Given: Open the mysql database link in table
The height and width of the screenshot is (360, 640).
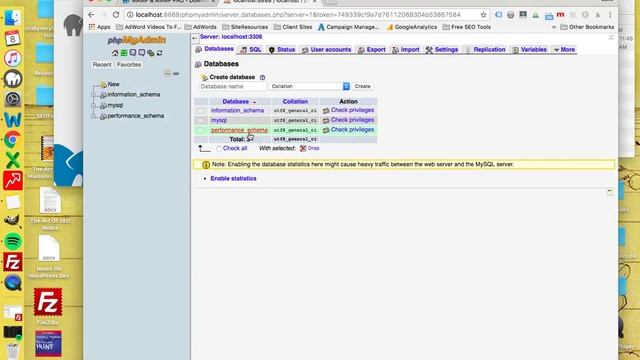Looking at the screenshot, I should coord(219,120).
